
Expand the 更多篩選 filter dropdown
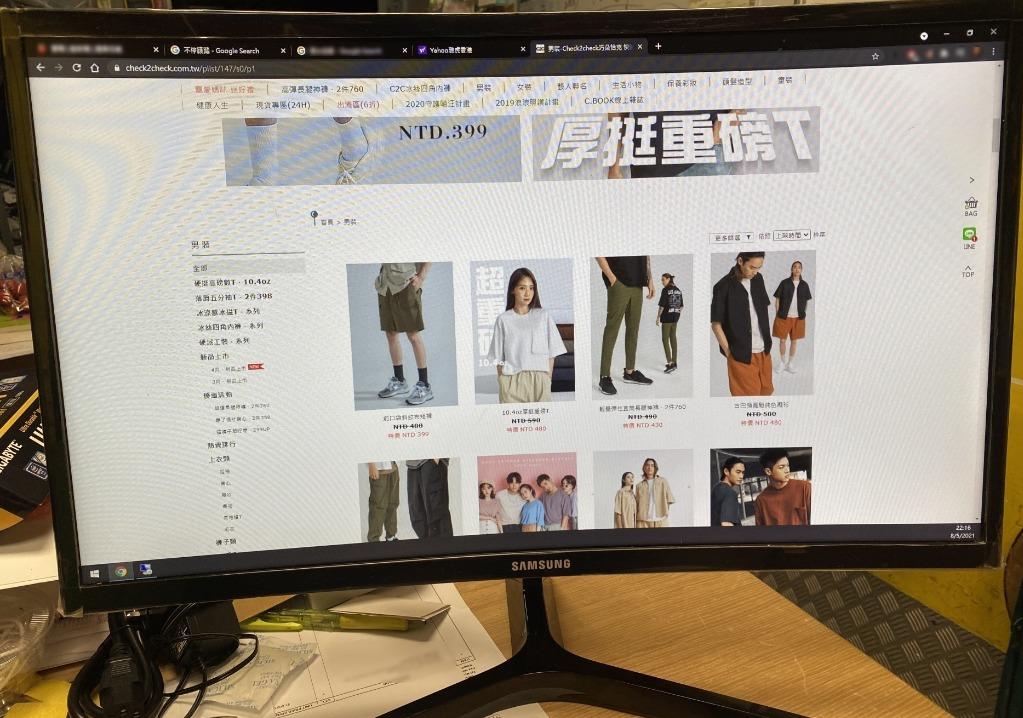731,238
